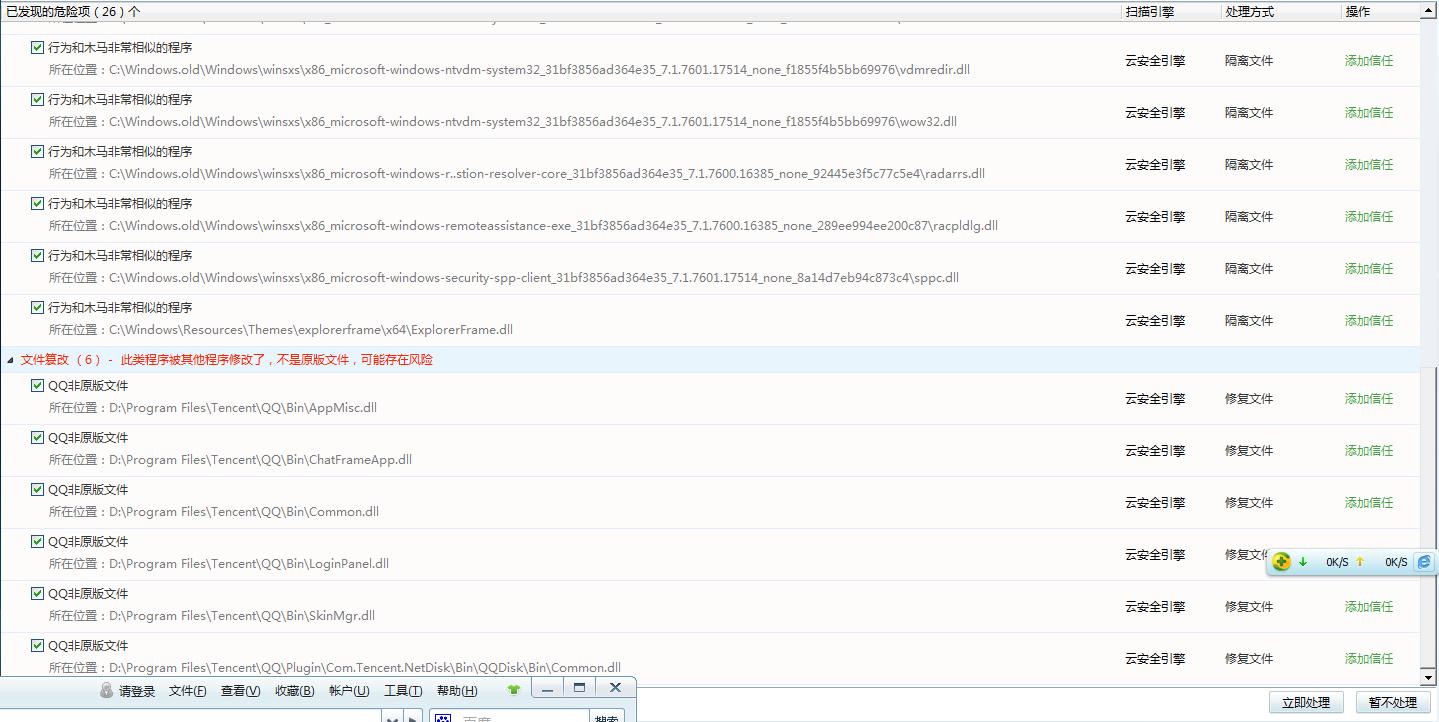Viewport: 1439px width, 722px height.
Task: Select the path ending in ExplorerFrame.dll
Action: click(311, 330)
